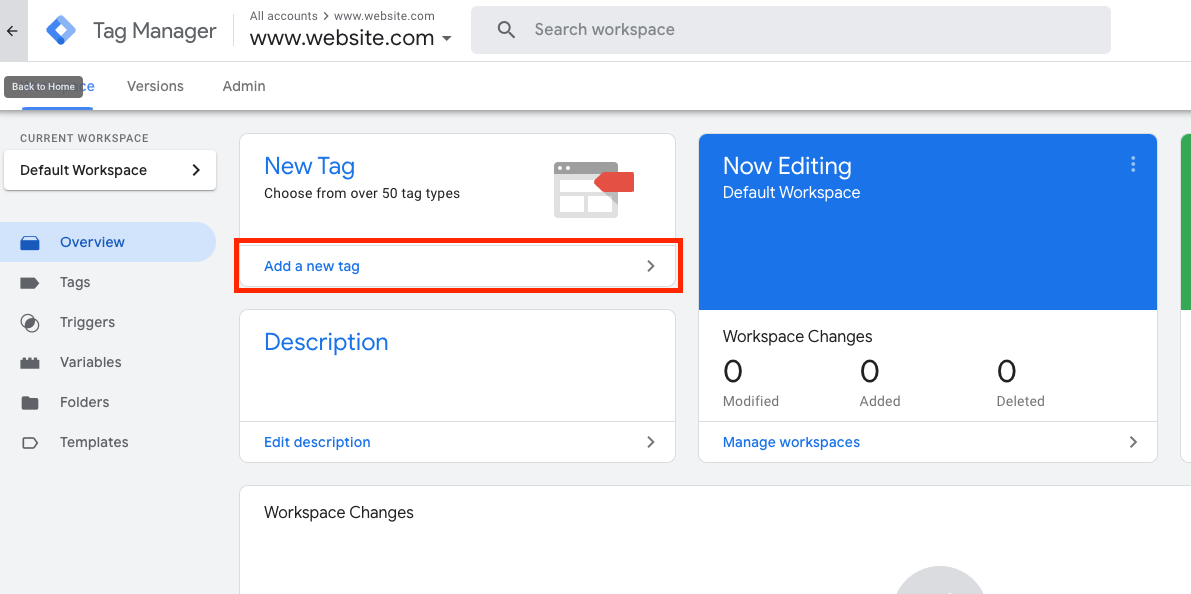
Task: Click the All accounts breadcrumb link
Action: tap(283, 15)
